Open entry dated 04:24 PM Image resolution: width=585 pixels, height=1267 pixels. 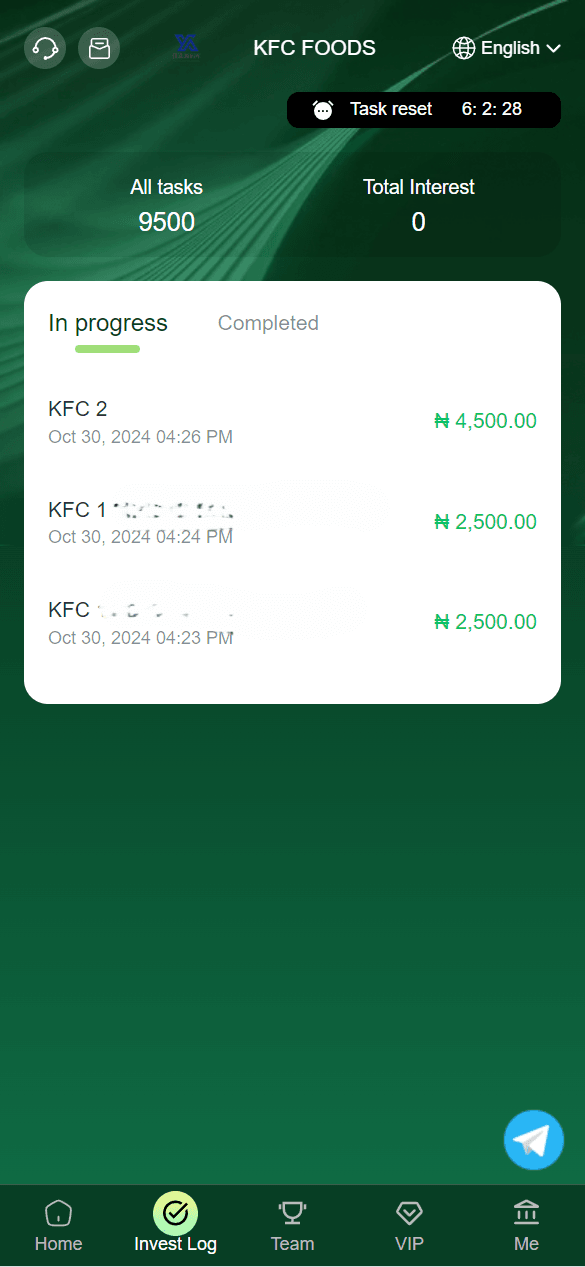[292, 522]
